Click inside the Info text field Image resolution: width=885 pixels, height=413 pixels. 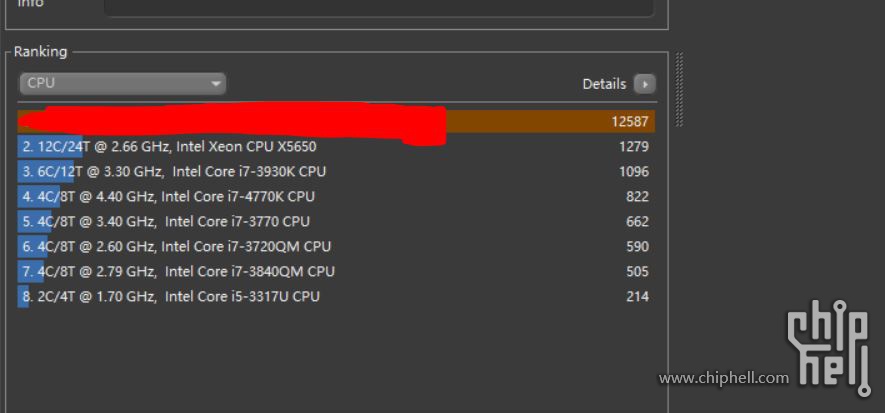(x=378, y=6)
